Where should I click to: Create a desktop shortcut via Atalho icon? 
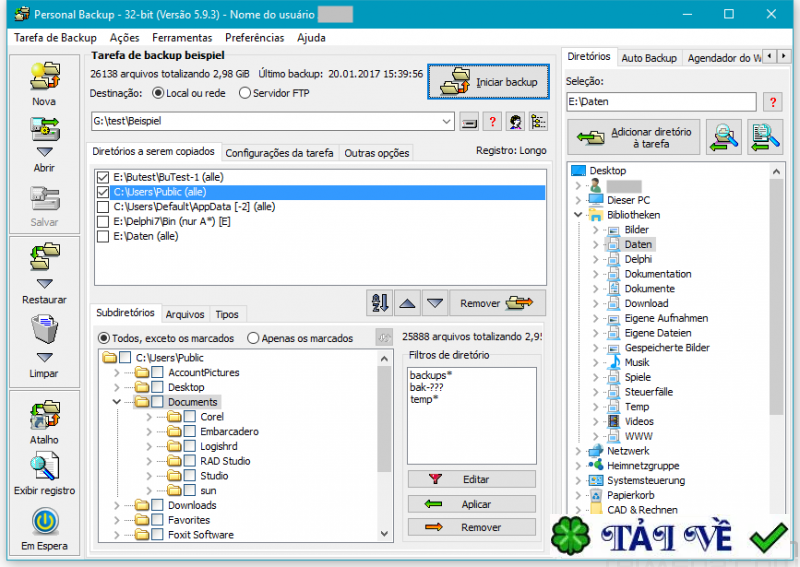44,414
